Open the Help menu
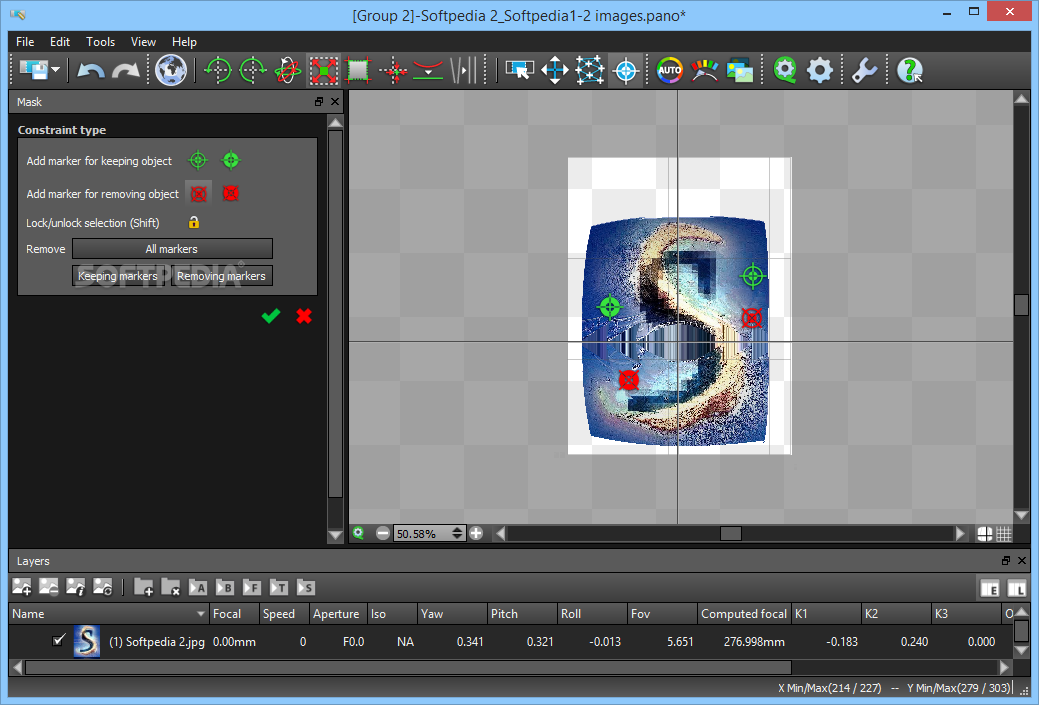 pyautogui.click(x=184, y=42)
